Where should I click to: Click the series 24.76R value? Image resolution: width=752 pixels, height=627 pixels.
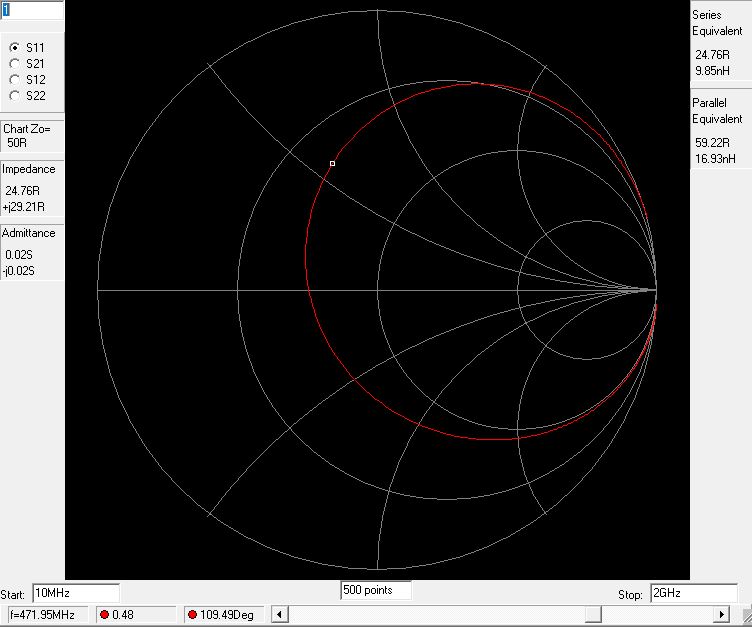point(712,55)
